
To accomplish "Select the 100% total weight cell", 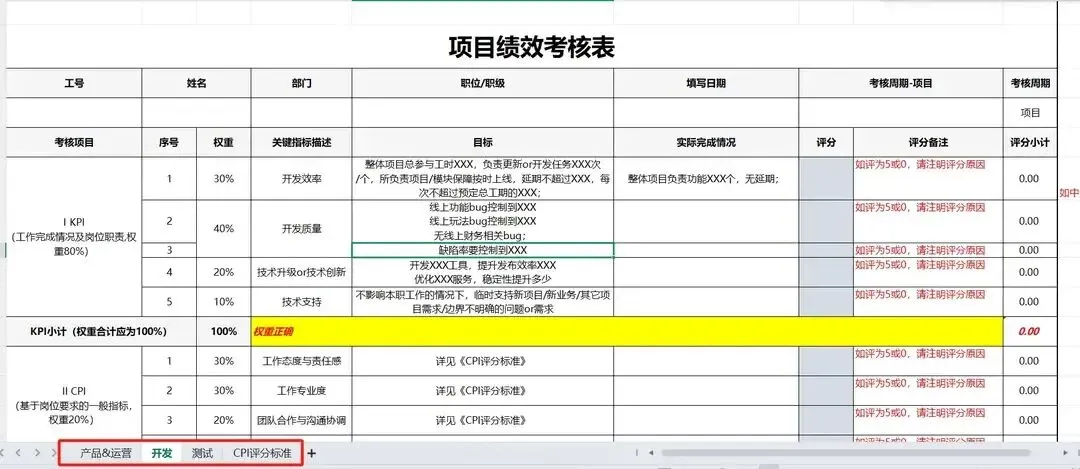I will [x=223, y=331].
